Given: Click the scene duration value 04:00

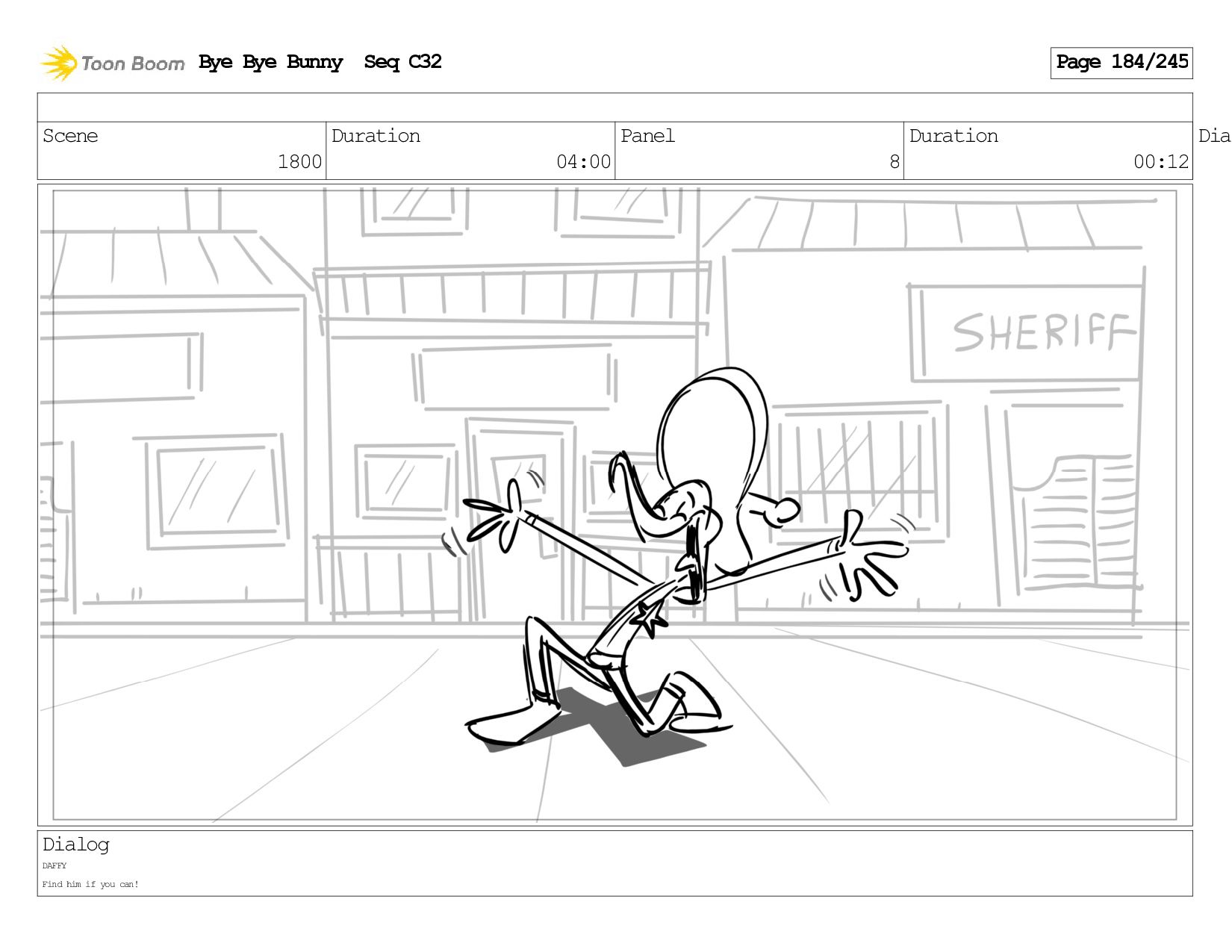Looking at the screenshot, I should tap(583, 162).
